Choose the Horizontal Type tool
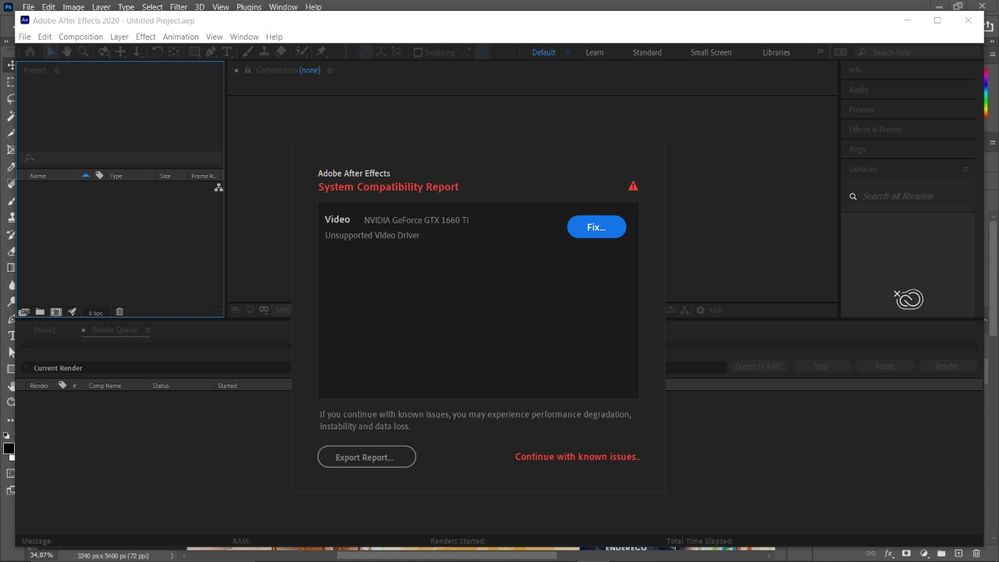 [227, 52]
